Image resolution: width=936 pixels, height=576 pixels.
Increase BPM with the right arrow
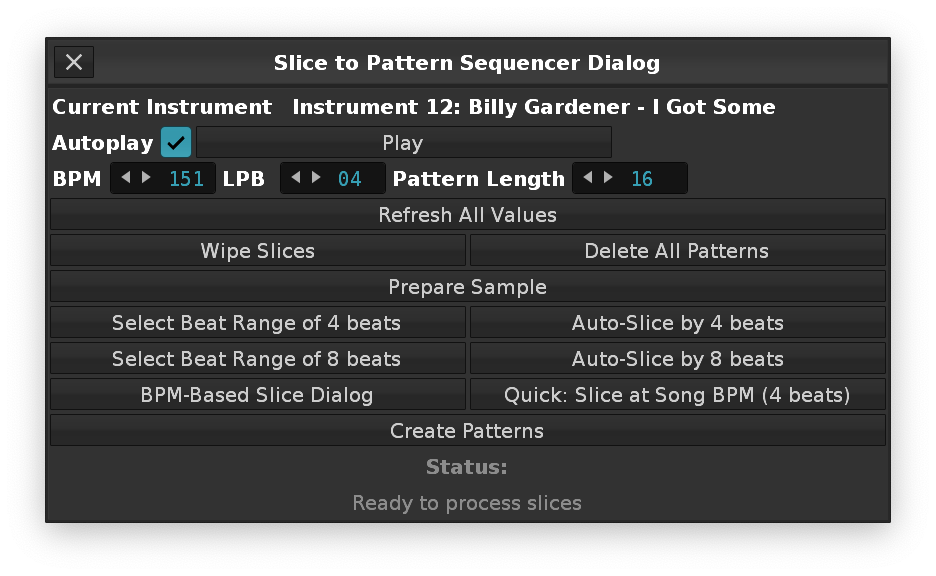click(147, 178)
